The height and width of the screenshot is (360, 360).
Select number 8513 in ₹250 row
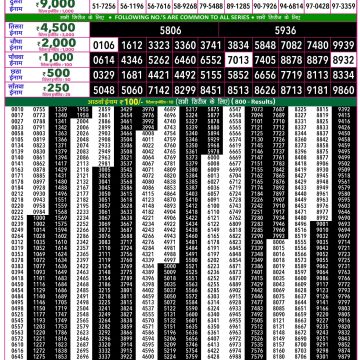(238, 90)
